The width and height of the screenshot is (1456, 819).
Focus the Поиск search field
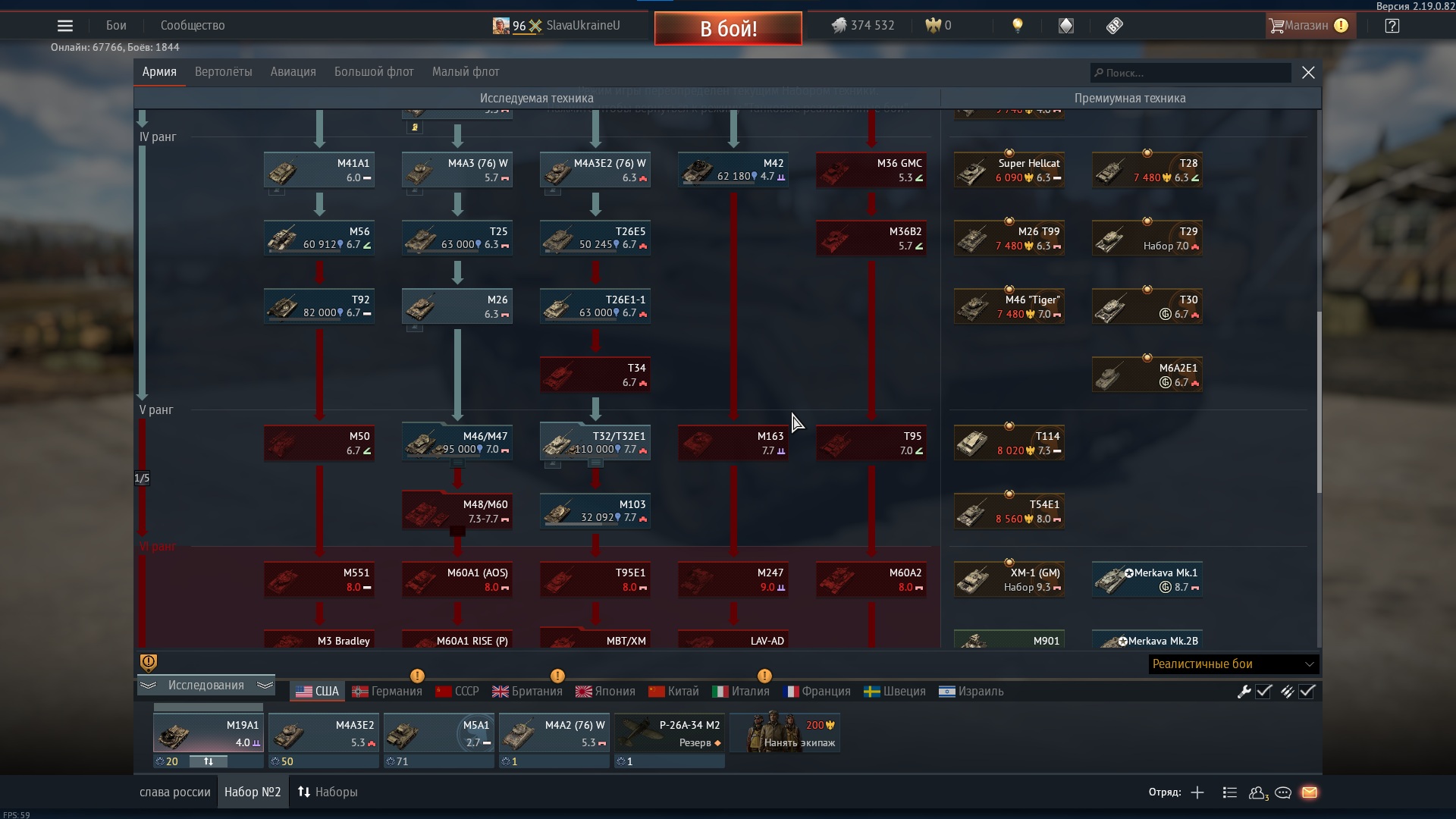(1191, 73)
